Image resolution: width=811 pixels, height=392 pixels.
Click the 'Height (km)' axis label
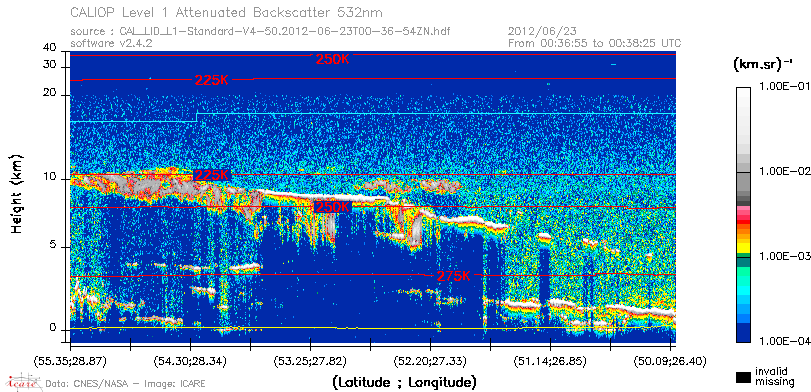17,194
